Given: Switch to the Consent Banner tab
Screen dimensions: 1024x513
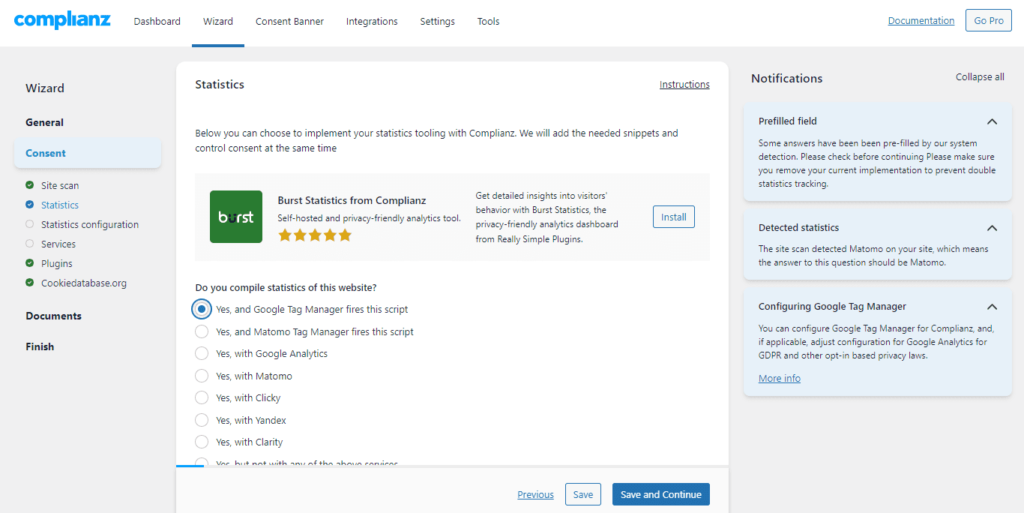Looking at the screenshot, I should pos(289,22).
